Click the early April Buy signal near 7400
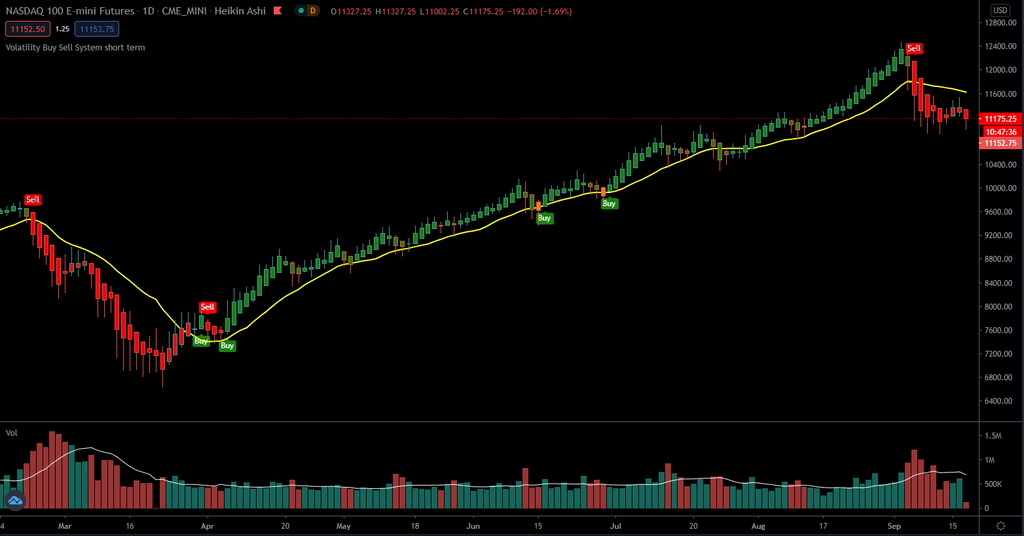 coord(227,345)
